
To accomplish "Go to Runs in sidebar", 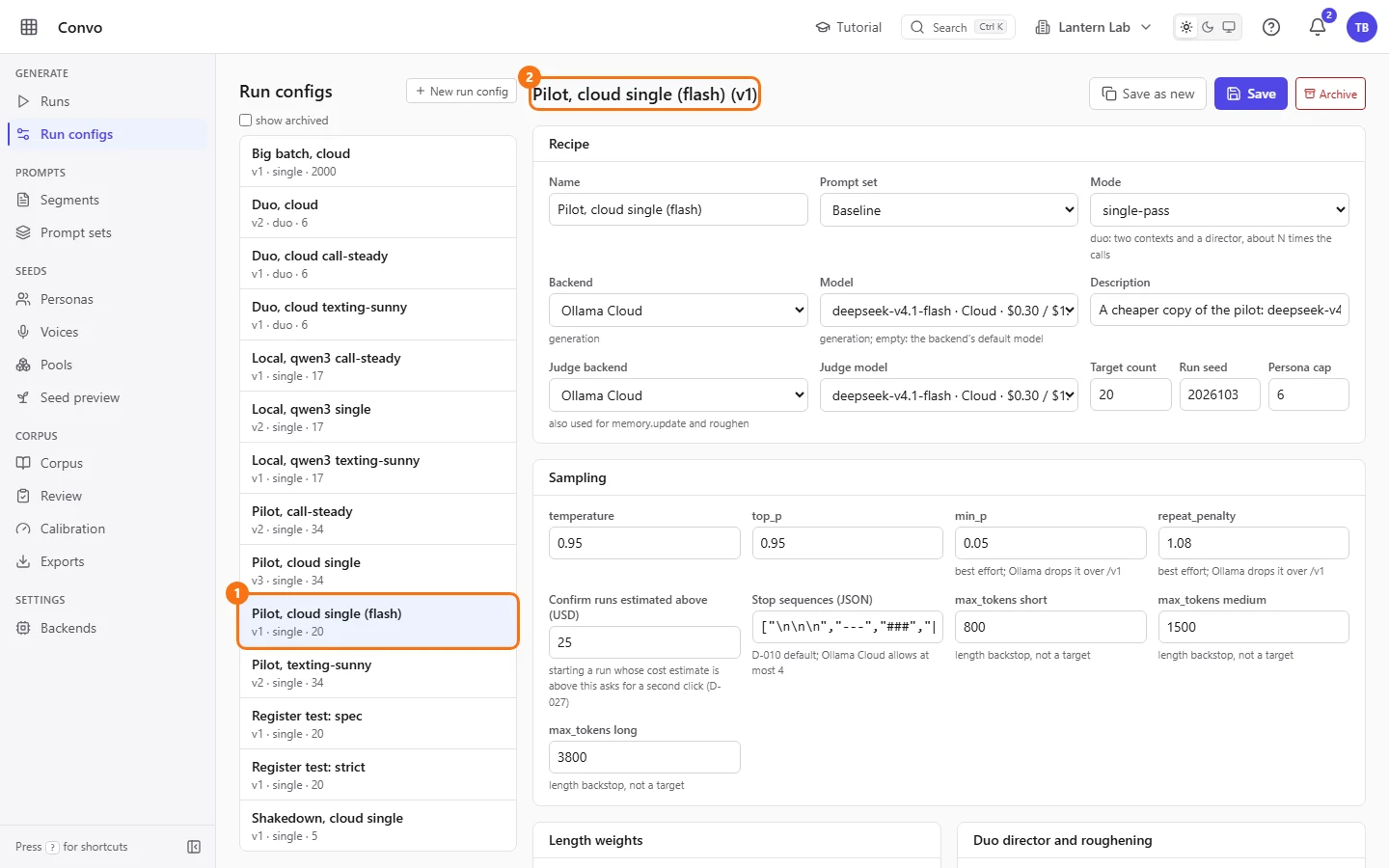I will coord(107,101).
